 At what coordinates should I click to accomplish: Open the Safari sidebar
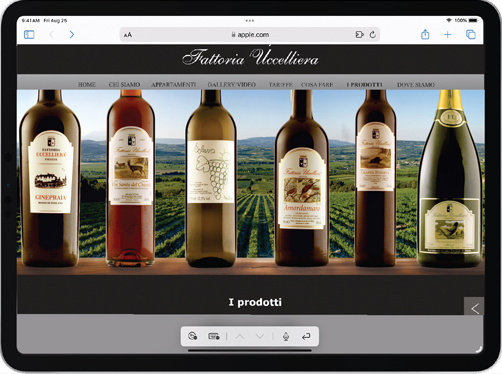[29, 34]
